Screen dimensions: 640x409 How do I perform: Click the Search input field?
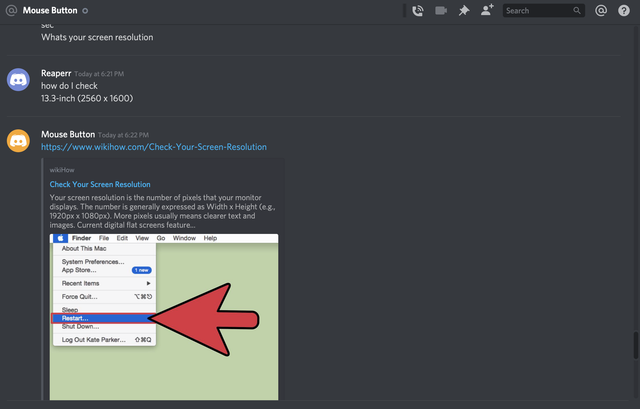click(x=544, y=11)
